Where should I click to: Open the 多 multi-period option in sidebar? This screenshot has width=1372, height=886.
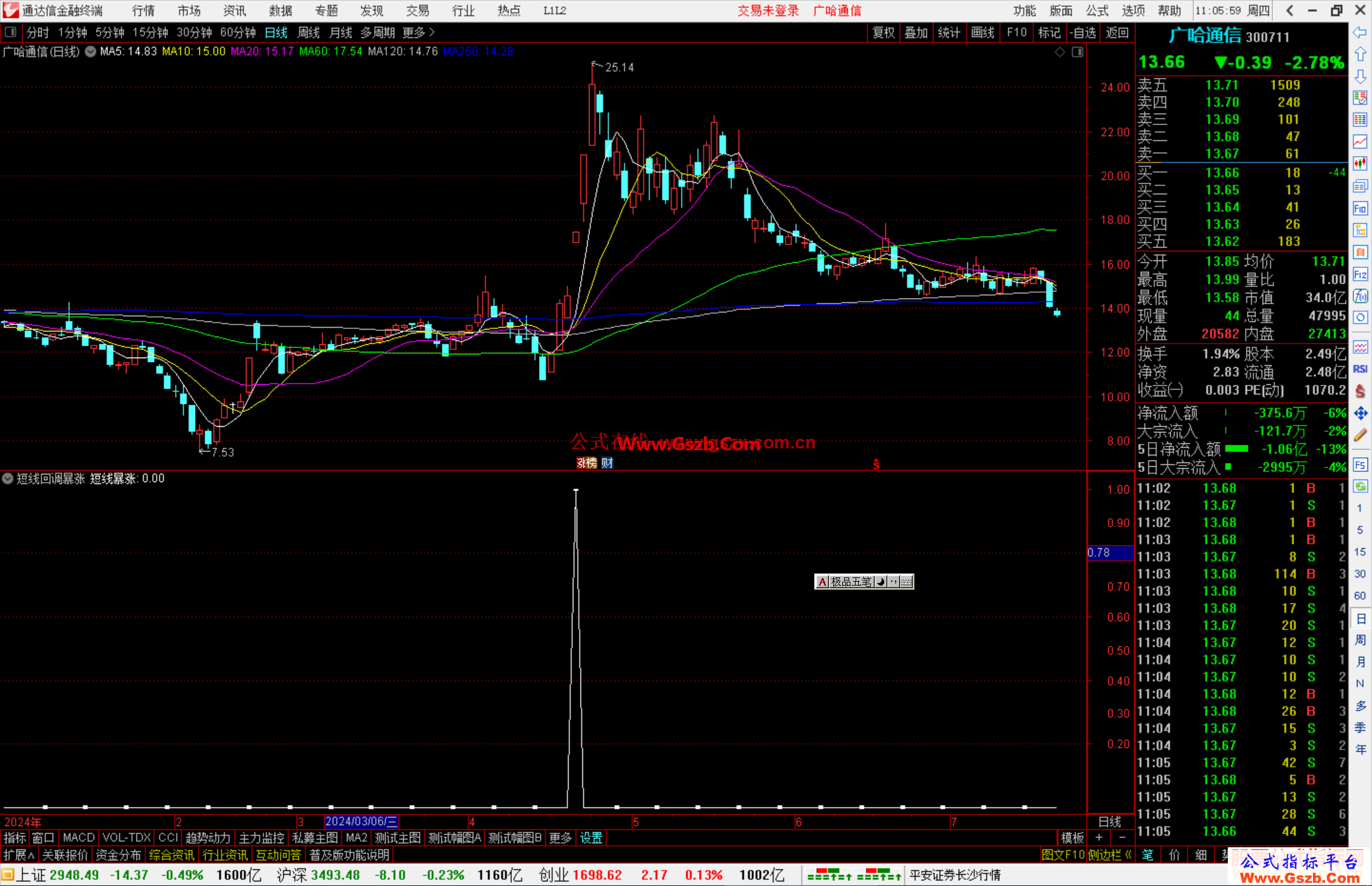1360,706
